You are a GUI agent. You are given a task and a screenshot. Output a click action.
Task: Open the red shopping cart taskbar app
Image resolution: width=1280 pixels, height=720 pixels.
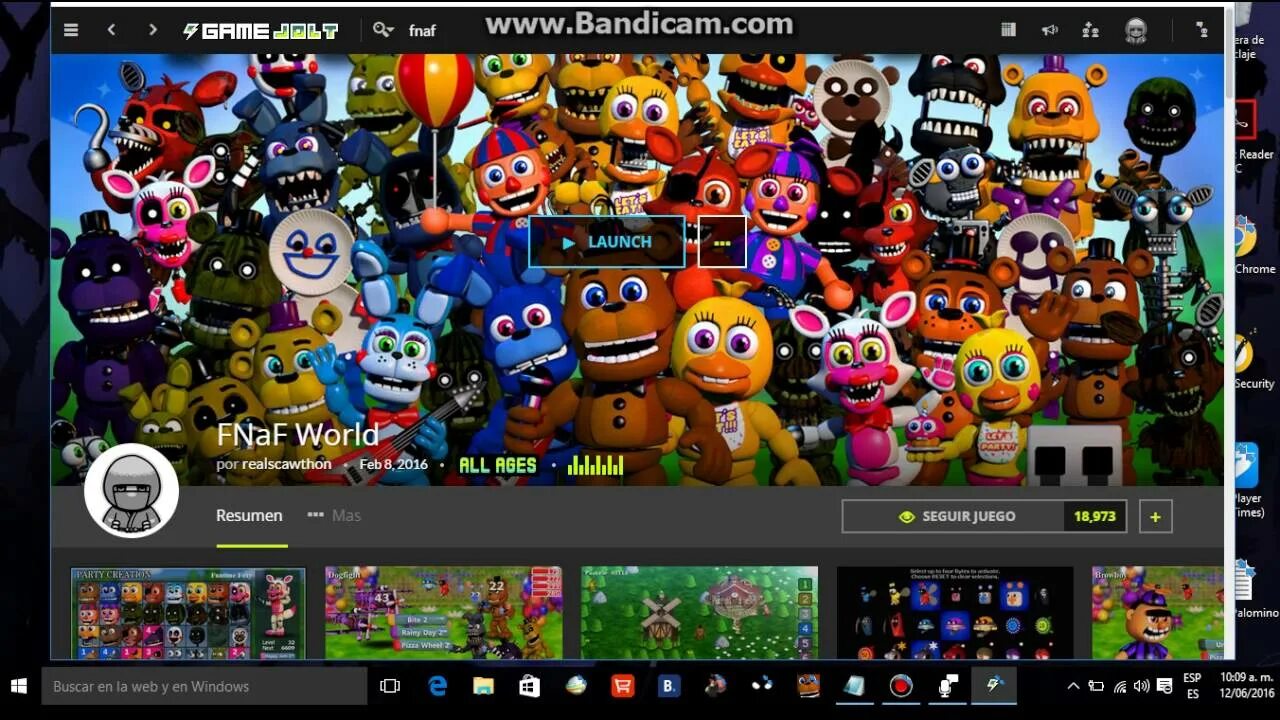click(x=622, y=686)
